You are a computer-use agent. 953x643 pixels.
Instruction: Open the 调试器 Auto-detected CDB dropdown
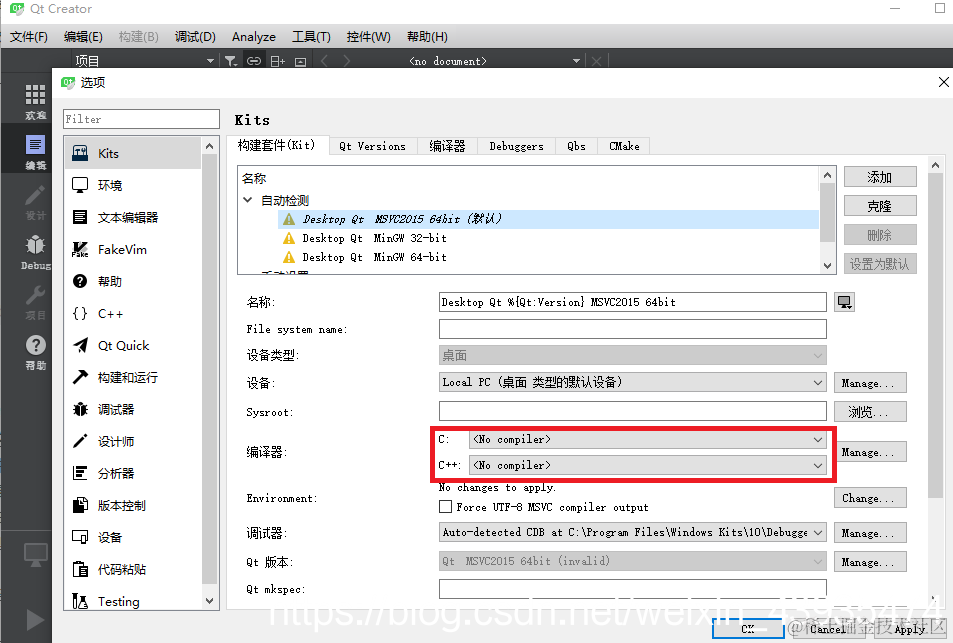tap(632, 532)
